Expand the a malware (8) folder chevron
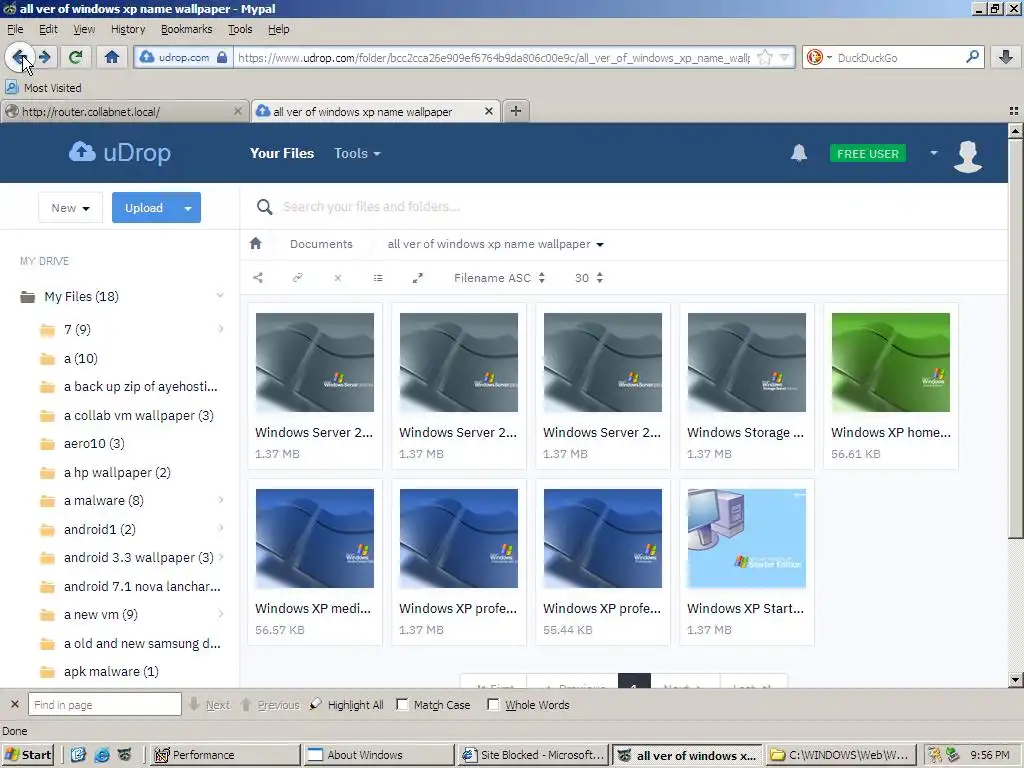 click(221, 500)
